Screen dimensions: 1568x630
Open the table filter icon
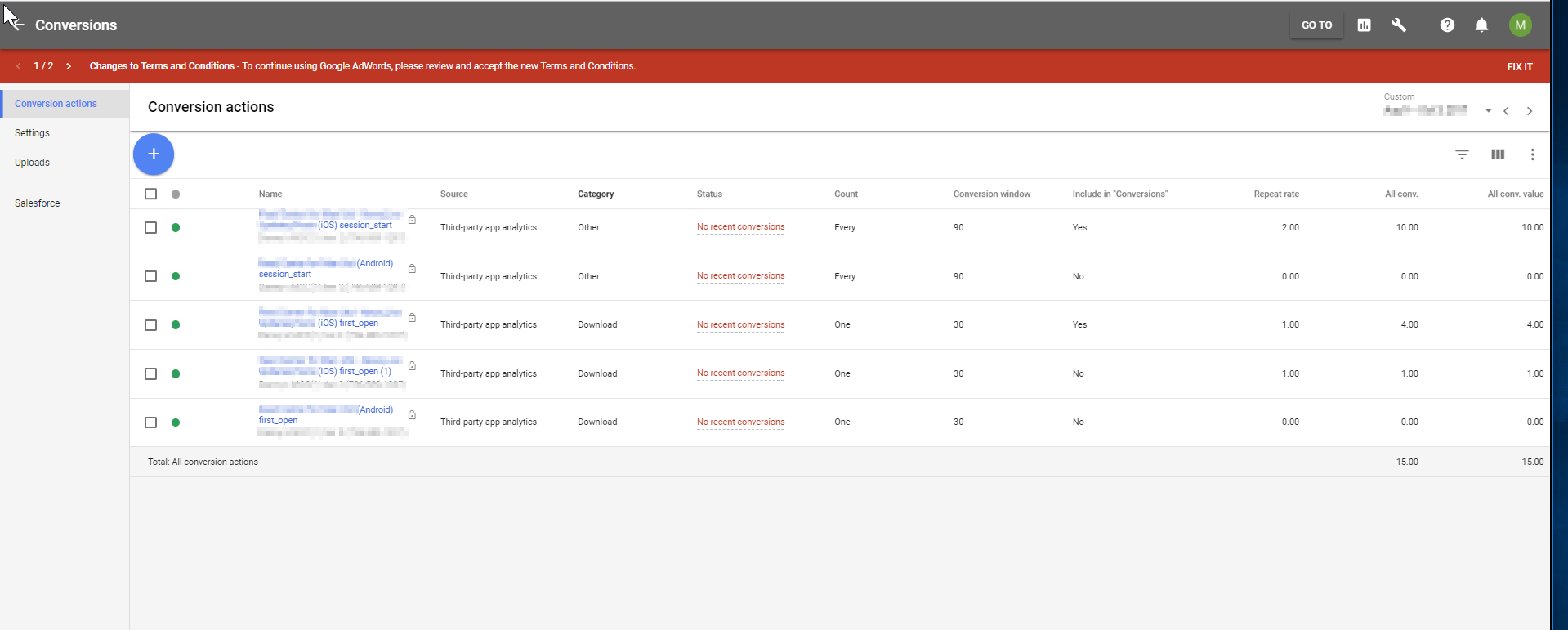pos(1462,154)
